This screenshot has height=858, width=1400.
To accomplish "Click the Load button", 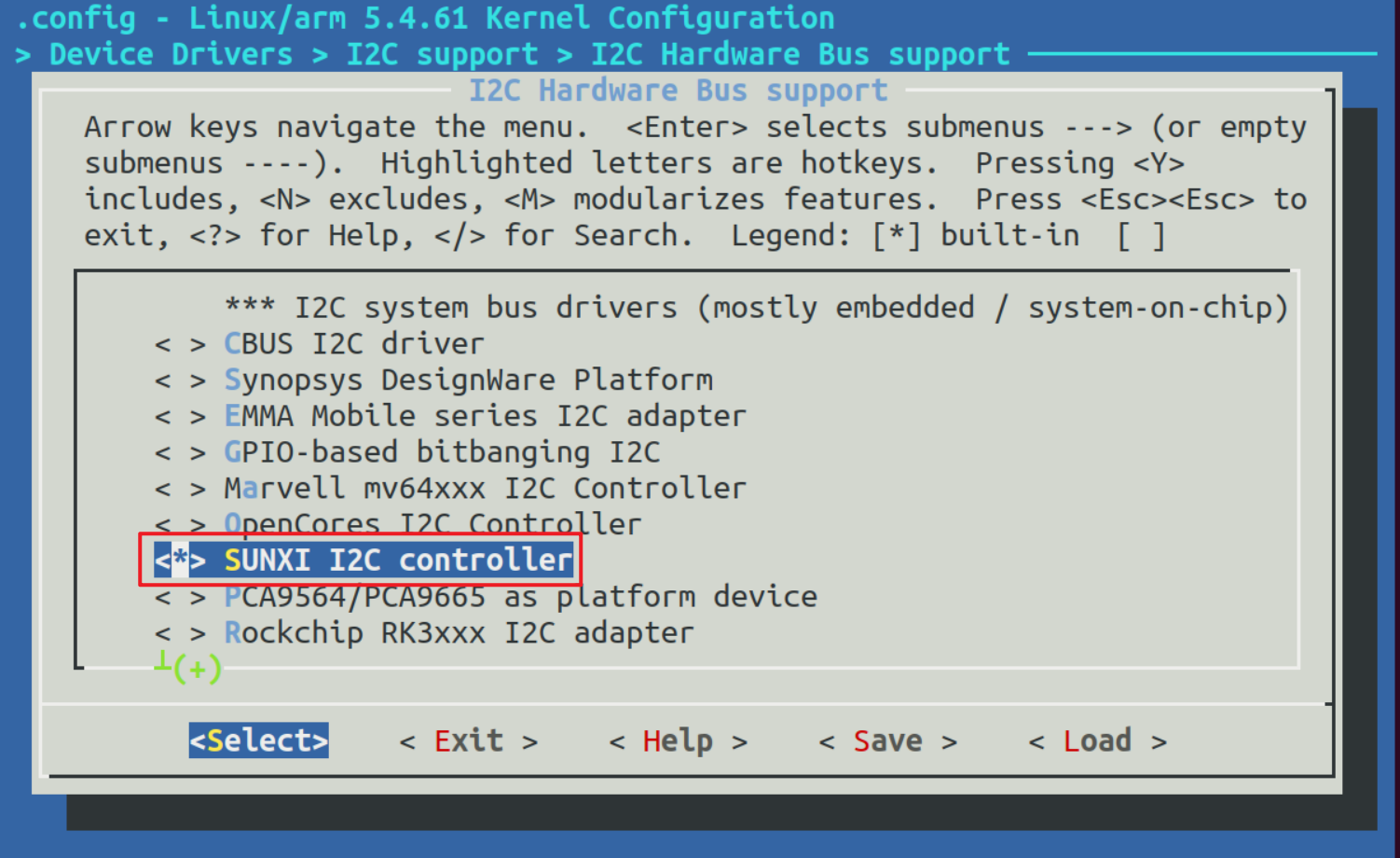I will point(1097,741).
